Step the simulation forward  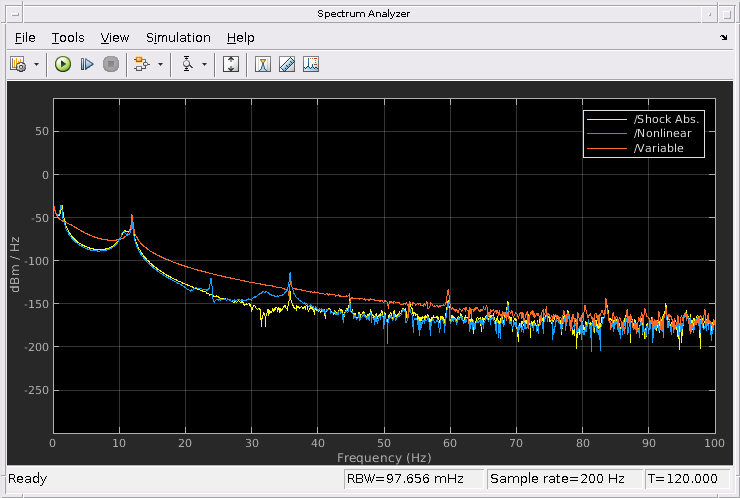(86, 64)
